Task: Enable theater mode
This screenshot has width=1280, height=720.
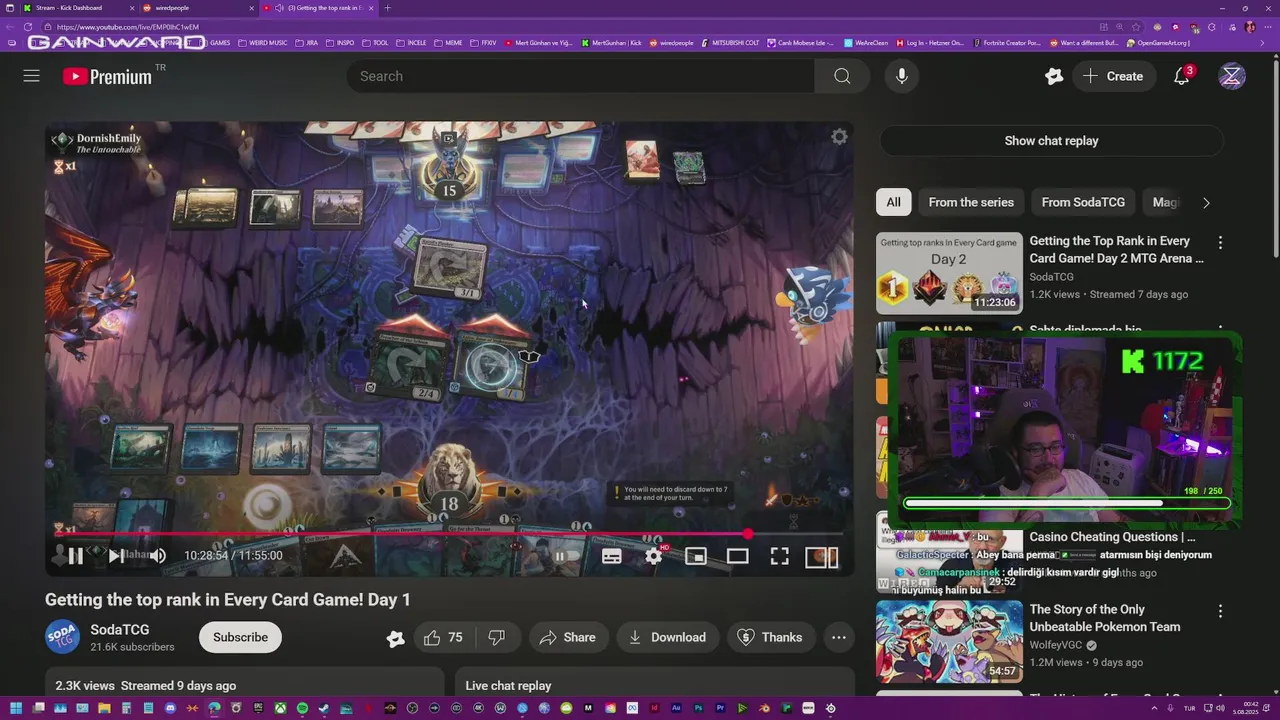Action: (x=738, y=557)
